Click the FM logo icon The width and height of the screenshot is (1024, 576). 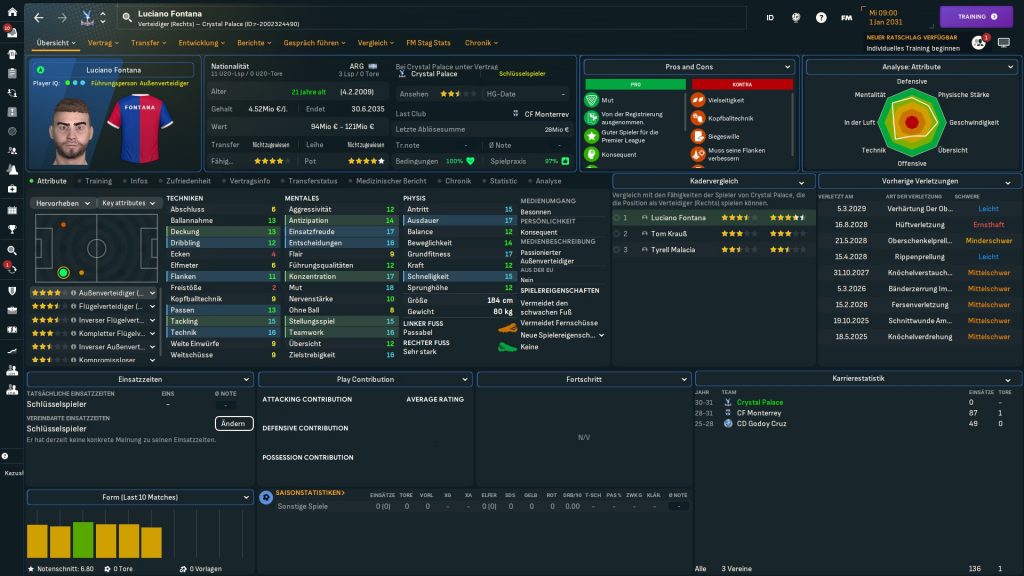pyautogui.click(x=847, y=17)
